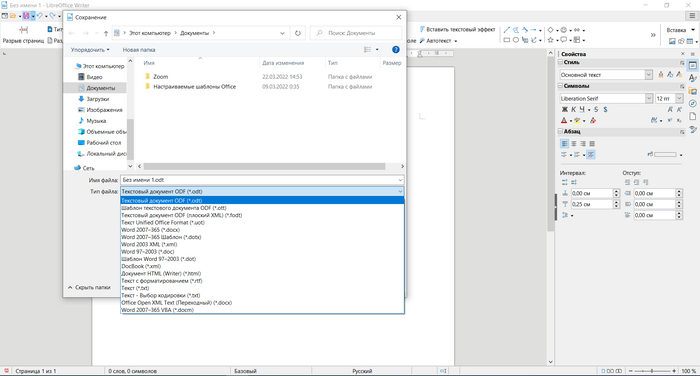
Task: Open the Вставка tab dropdown
Action: tap(693, 30)
